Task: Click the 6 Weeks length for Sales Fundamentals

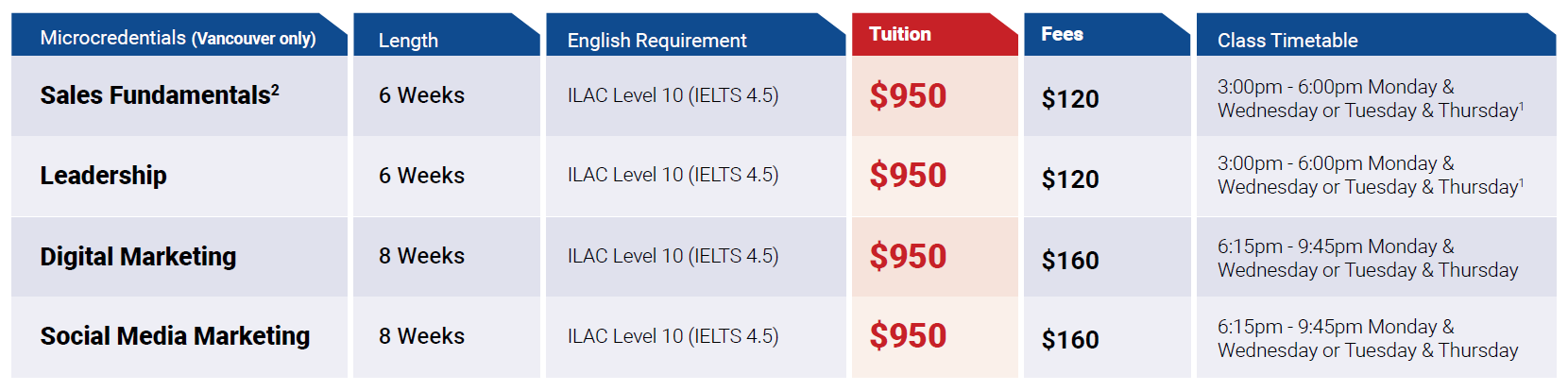Action: tap(421, 95)
